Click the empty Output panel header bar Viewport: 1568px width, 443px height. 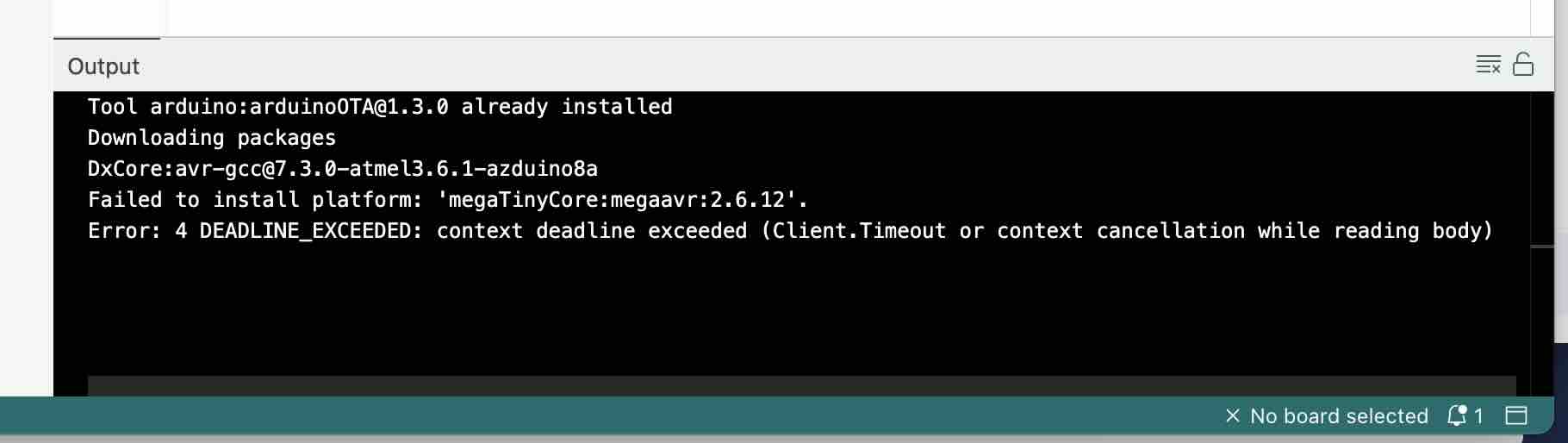(775, 66)
